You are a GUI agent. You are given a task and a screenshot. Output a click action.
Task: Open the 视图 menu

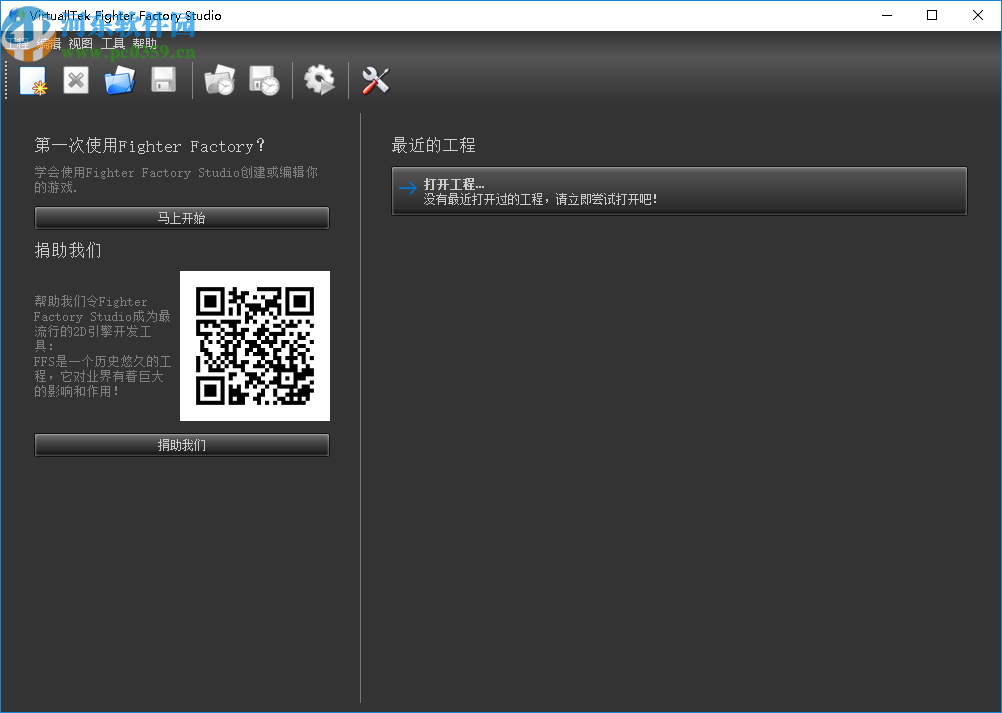pos(81,44)
